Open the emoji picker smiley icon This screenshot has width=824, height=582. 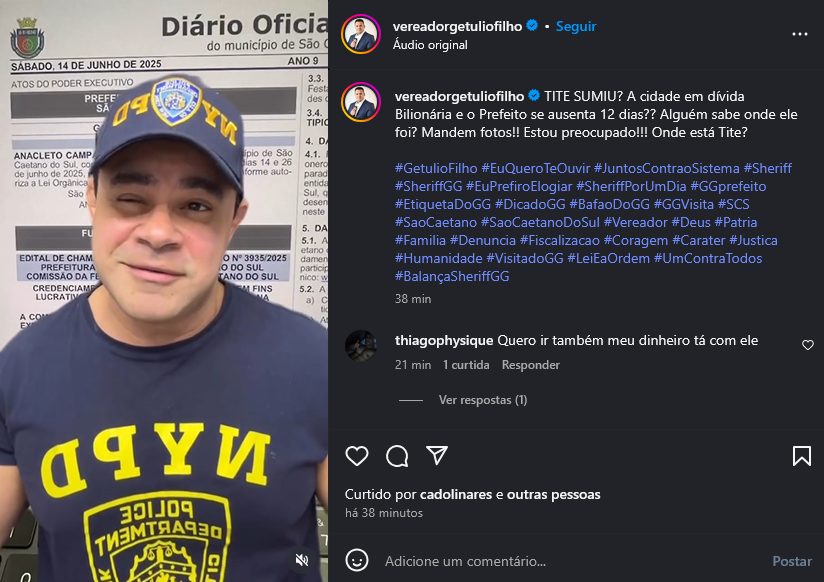click(357, 560)
